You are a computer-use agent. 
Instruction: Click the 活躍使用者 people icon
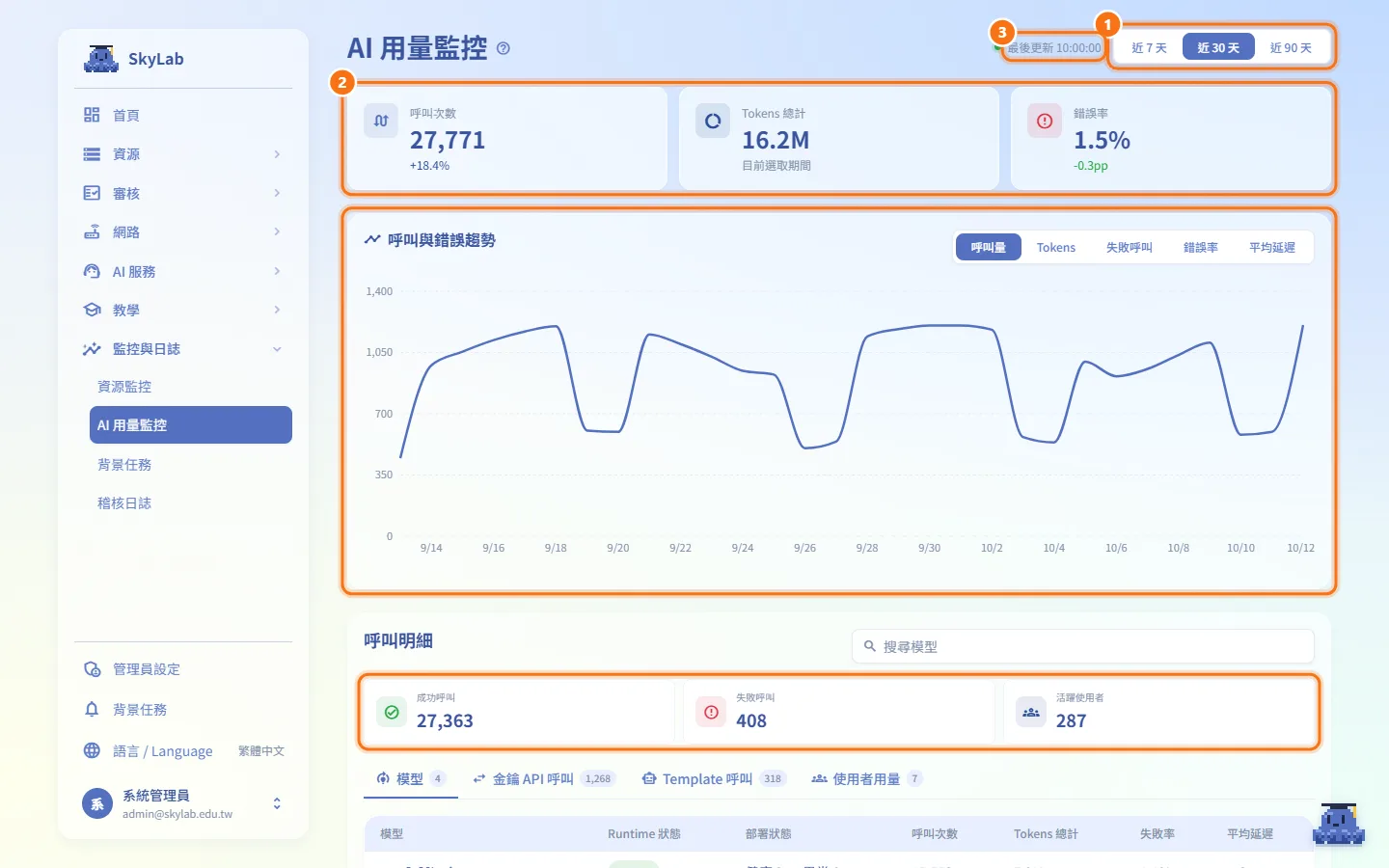coord(1031,713)
